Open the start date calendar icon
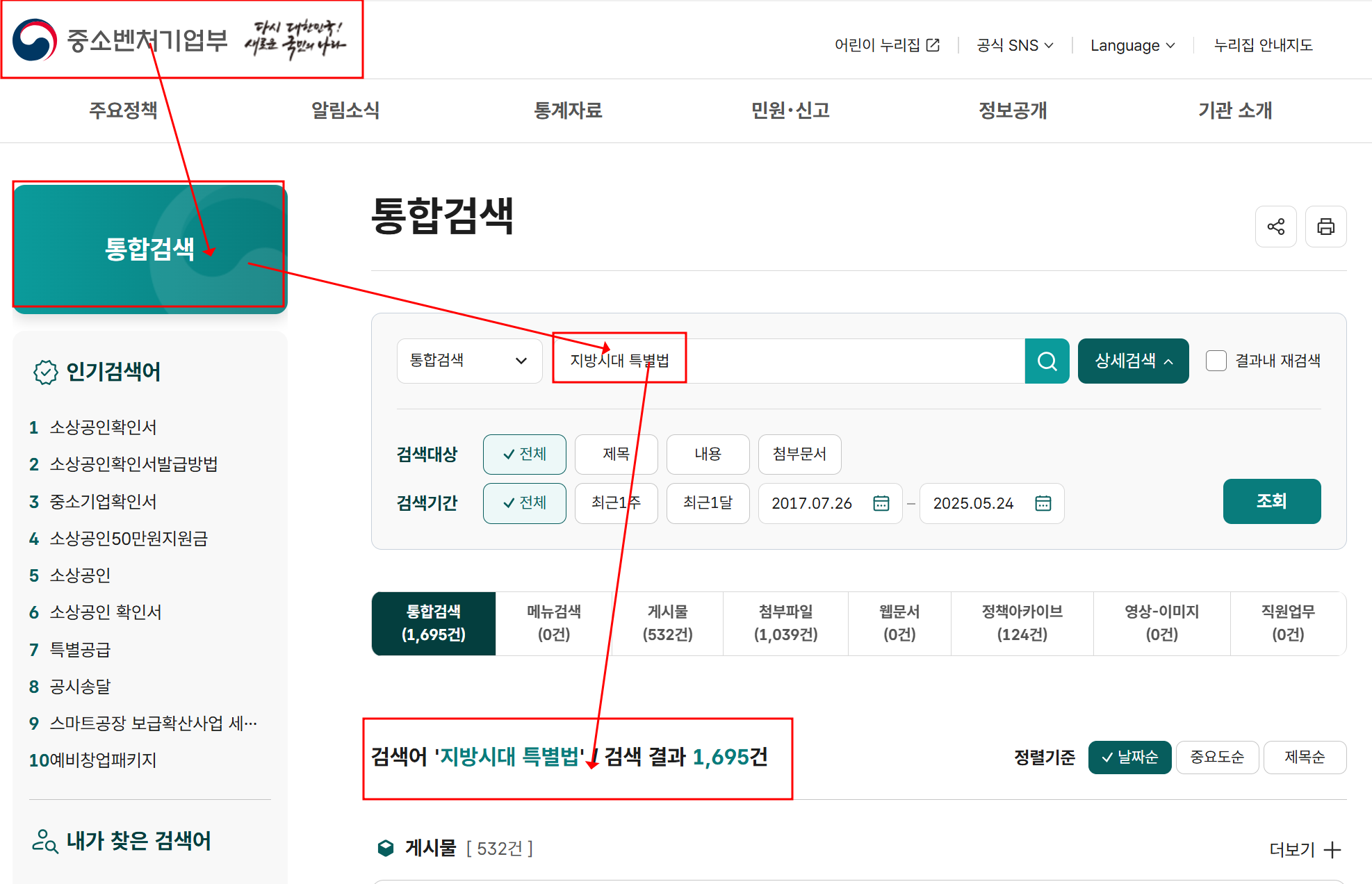This screenshot has width=1372, height=884. tap(881, 503)
